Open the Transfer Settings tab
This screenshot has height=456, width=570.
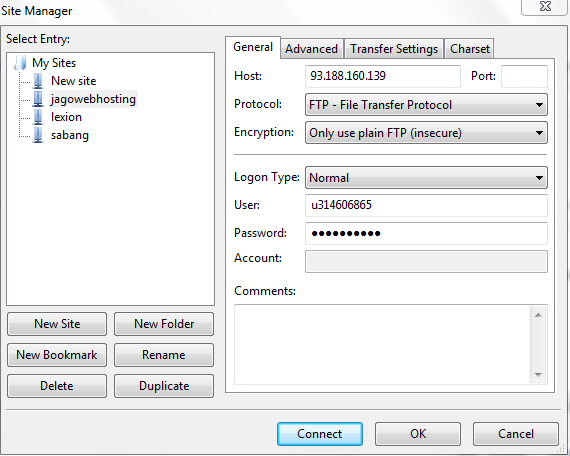[x=394, y=49]
